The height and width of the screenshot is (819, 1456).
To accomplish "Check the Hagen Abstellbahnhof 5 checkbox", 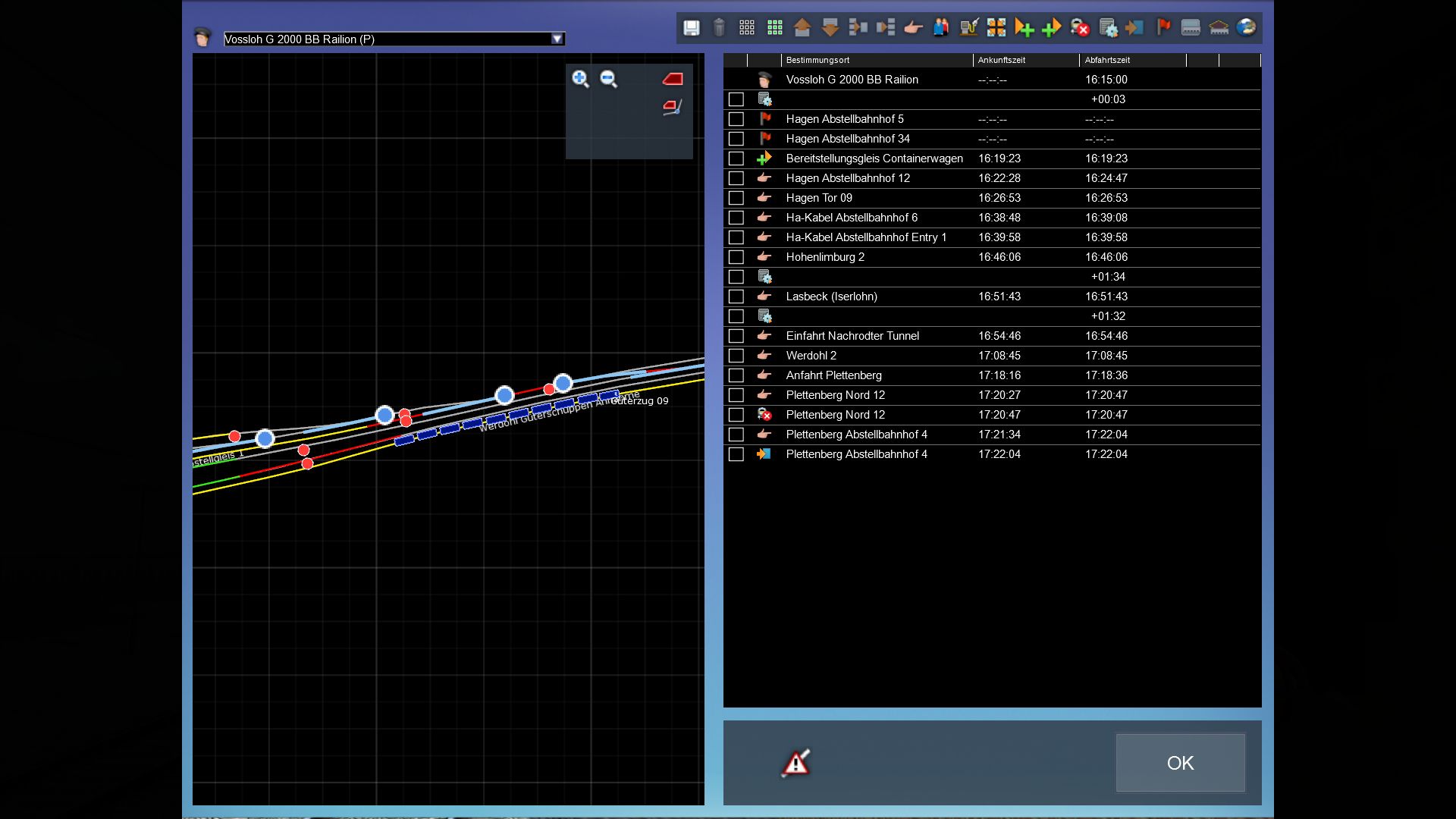I will tap(736, 119).
